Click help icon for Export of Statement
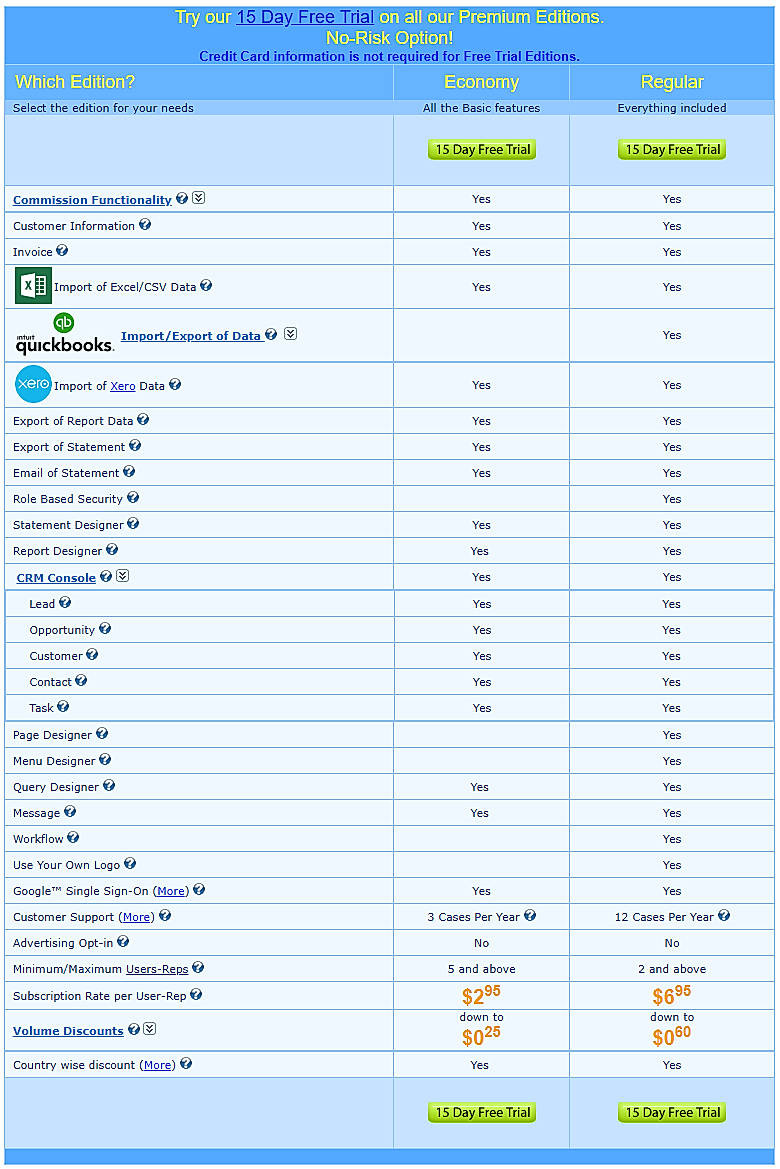Screen dimensions: 780x1169 tap(134, 446)
